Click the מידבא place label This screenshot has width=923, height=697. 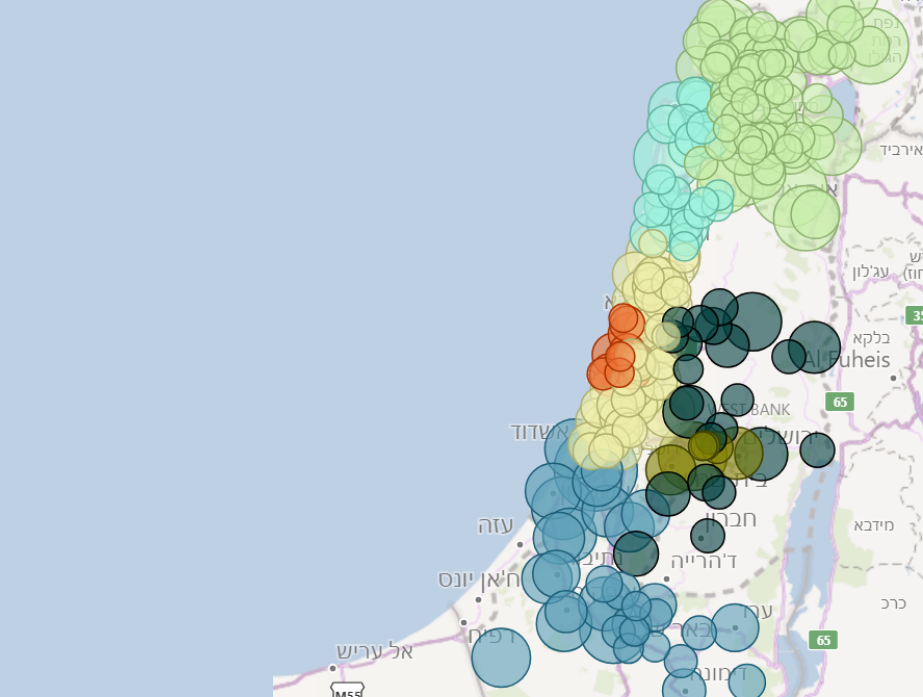(x=874, y=525)
